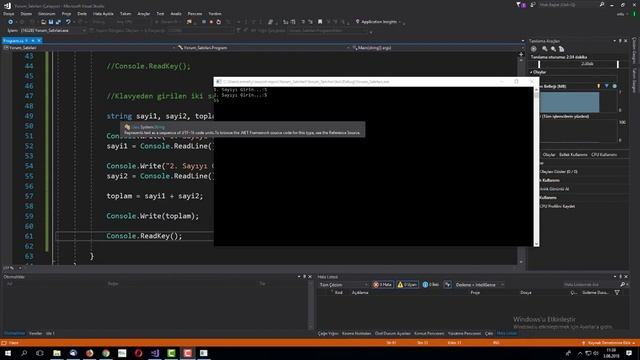Open the Düzen menu
Screen dimensions: 640x360
coord(26,13)
